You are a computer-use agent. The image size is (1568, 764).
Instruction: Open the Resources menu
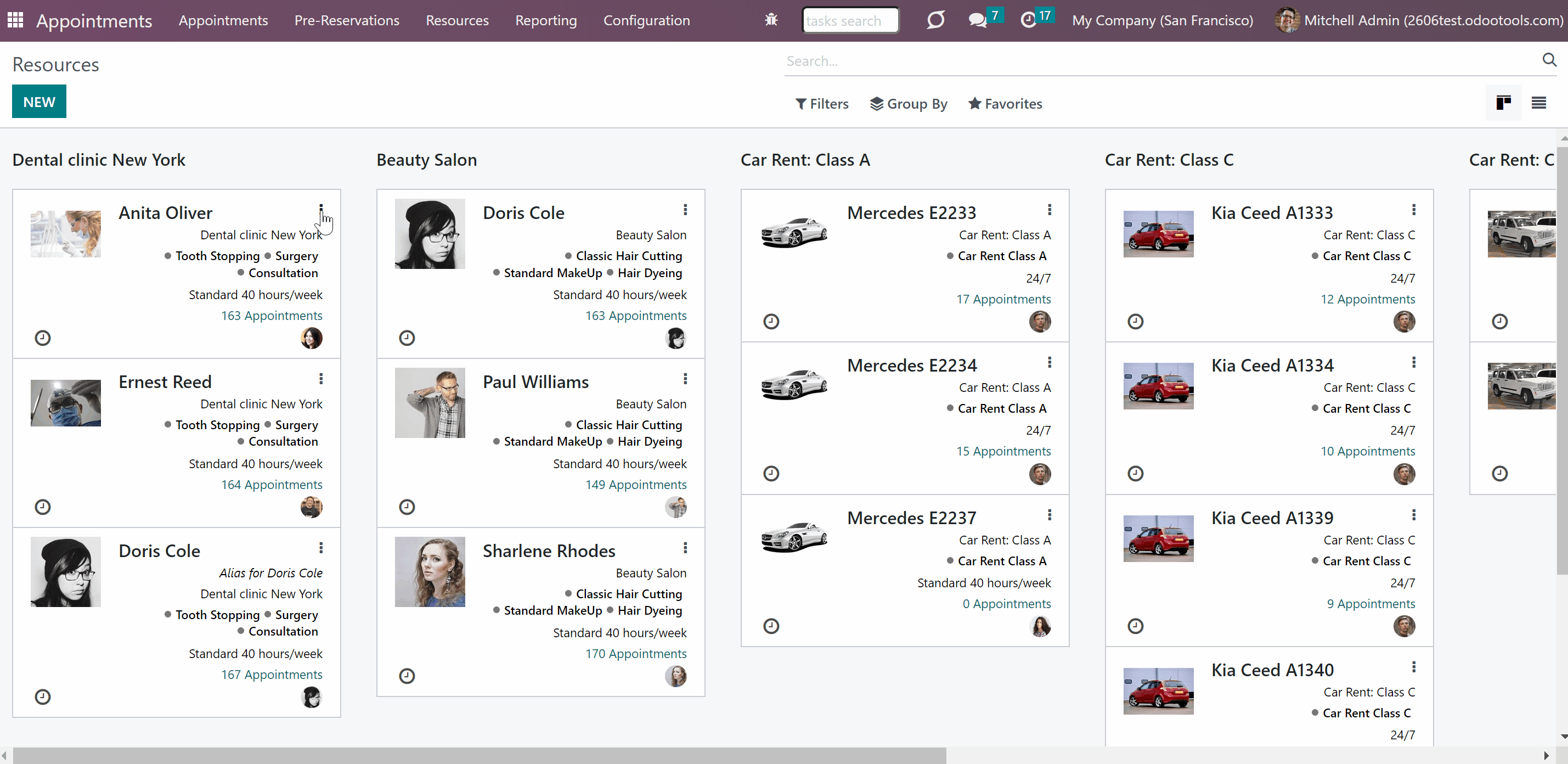pyautogui.click(x=457, y=20)
